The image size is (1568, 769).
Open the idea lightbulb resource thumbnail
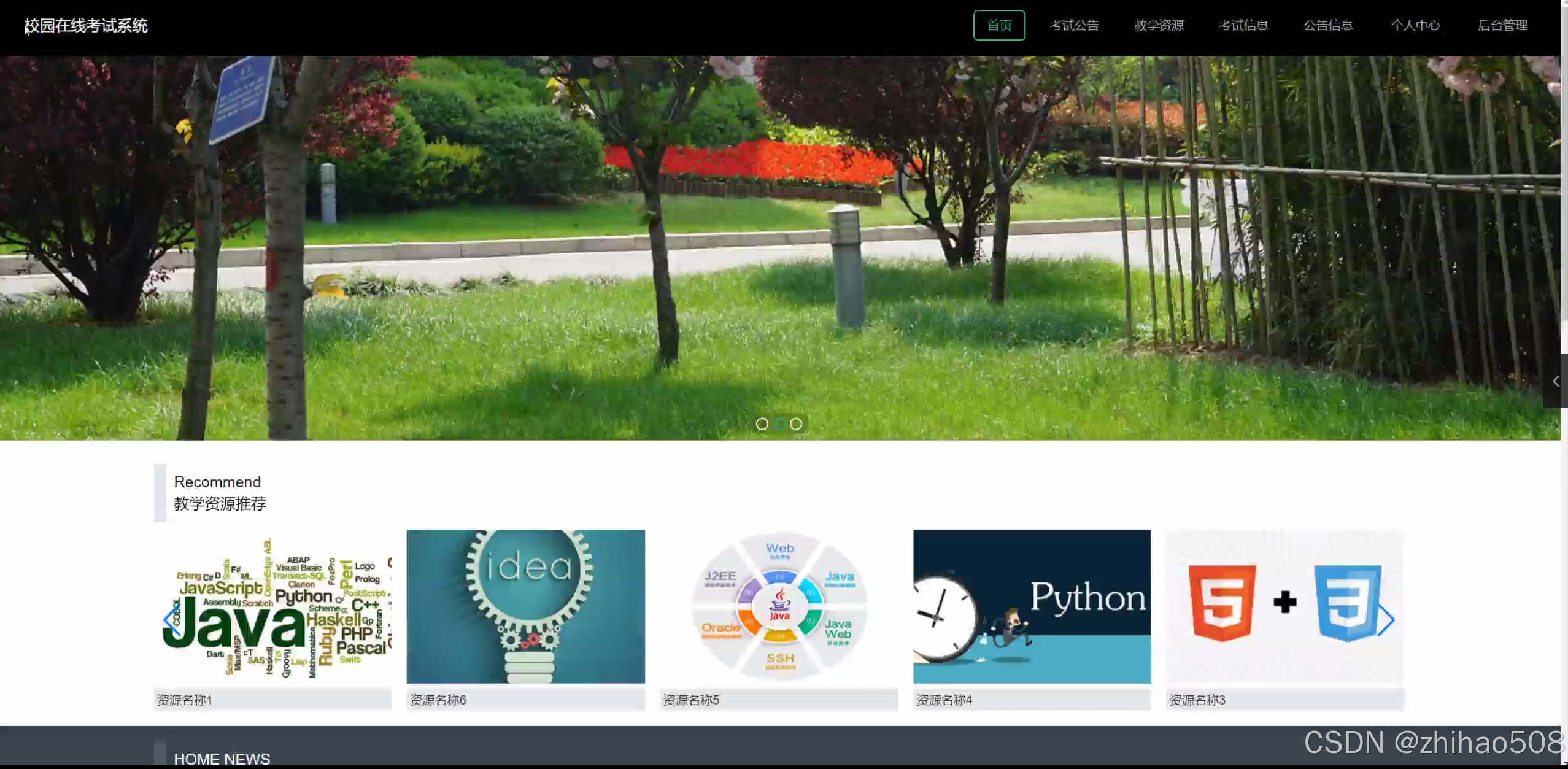525,606
